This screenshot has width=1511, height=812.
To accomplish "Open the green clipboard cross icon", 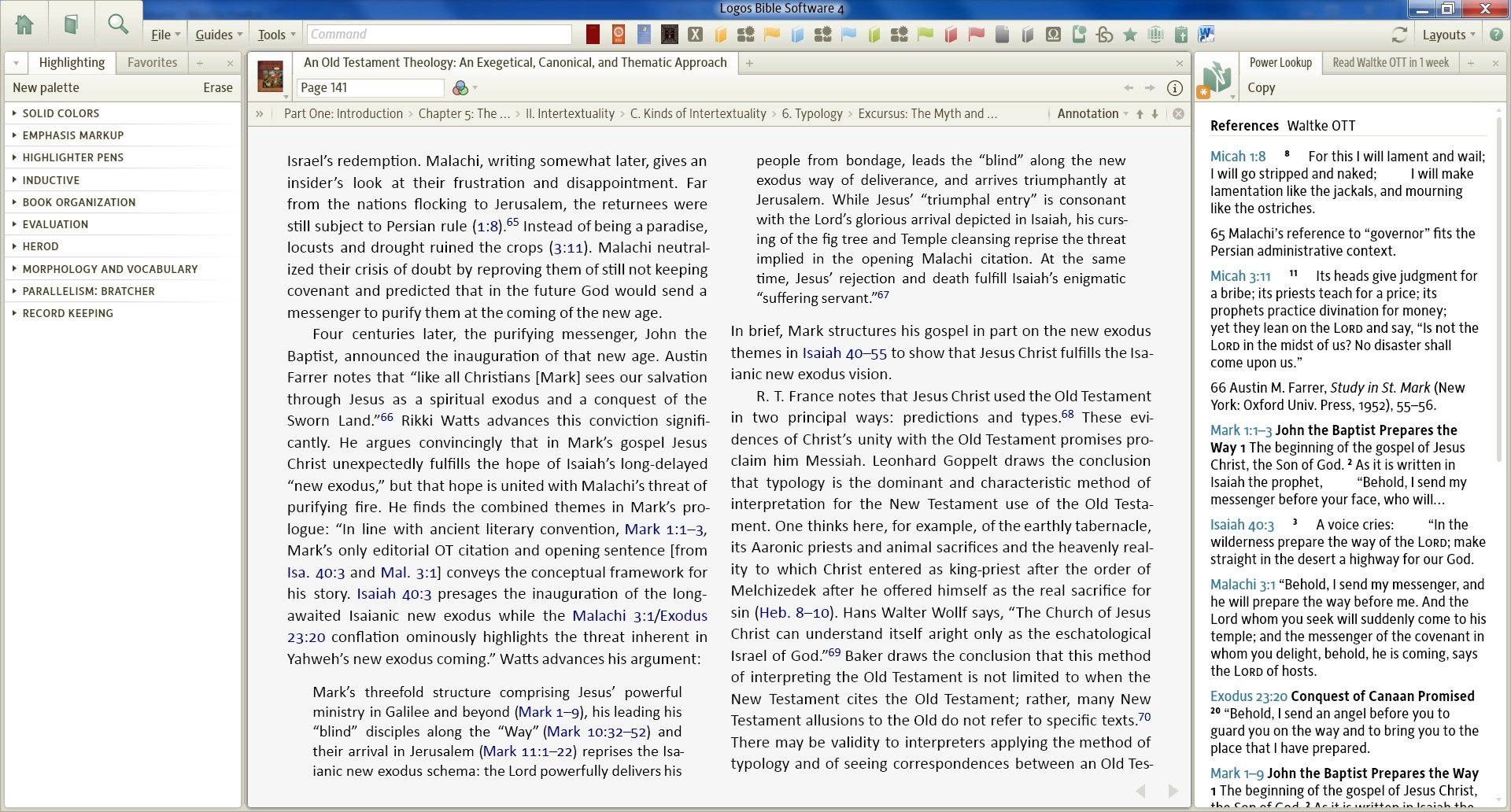I will (1181, 34).
